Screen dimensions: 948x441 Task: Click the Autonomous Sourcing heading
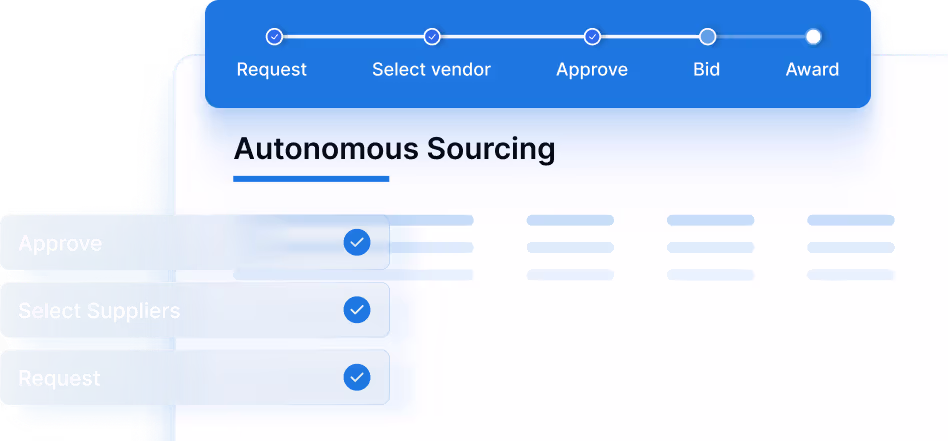394,150
